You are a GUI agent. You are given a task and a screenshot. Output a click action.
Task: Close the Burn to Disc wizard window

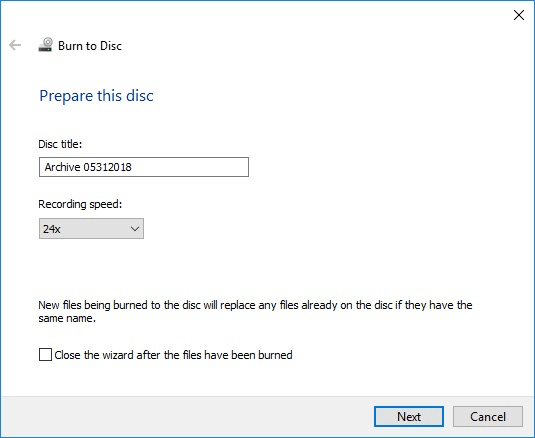519,15
